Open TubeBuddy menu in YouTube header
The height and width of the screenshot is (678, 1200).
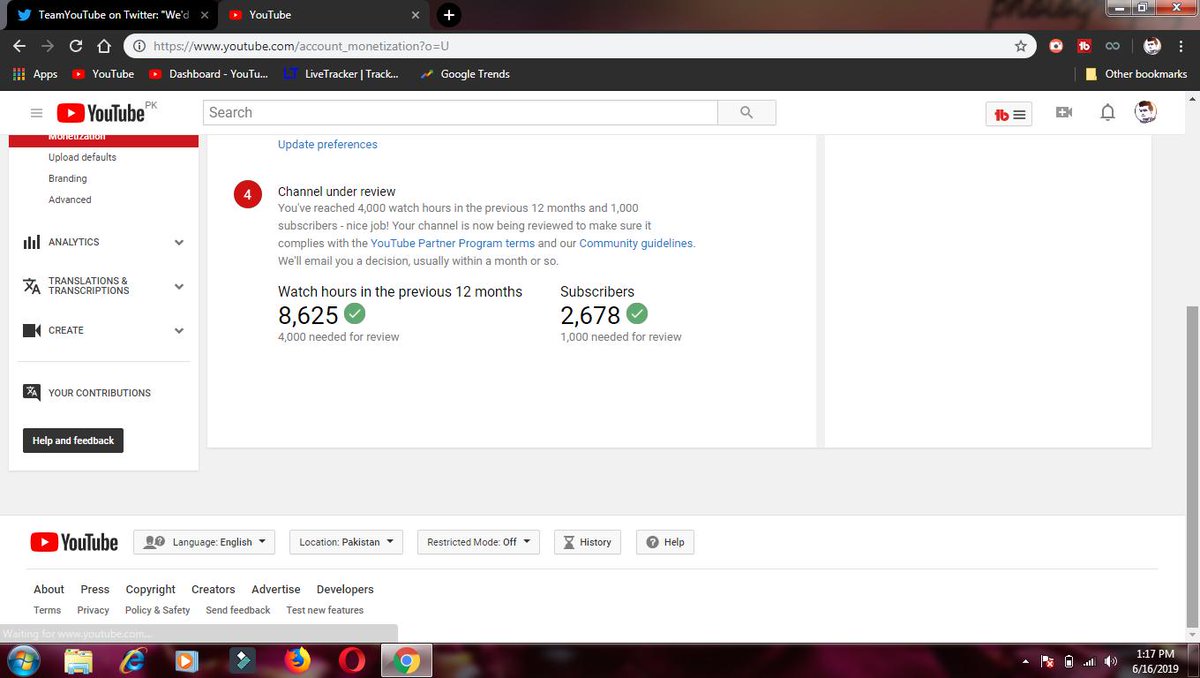[x=1009, y=114]
